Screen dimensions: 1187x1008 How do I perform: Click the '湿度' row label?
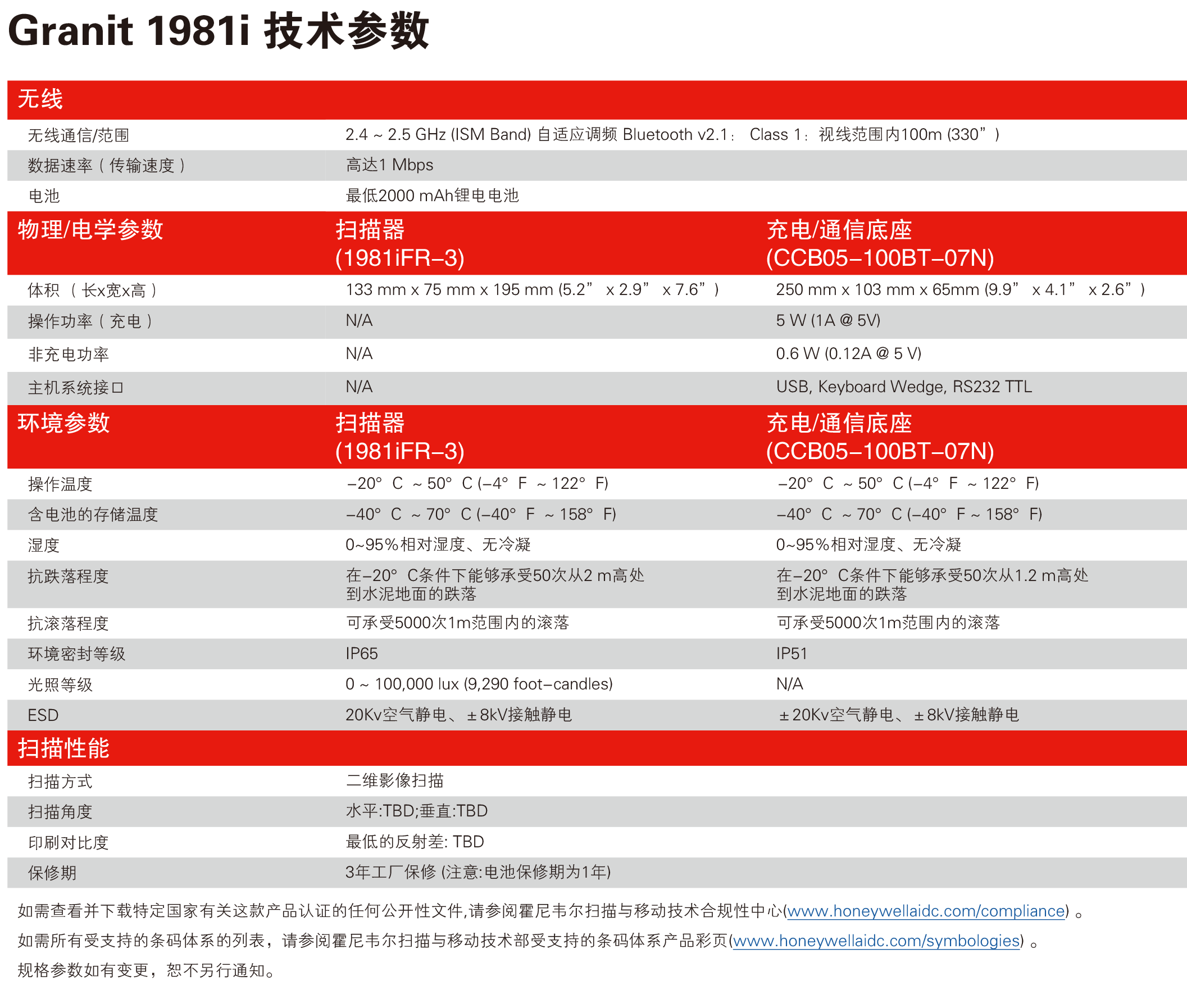(44, 546)
